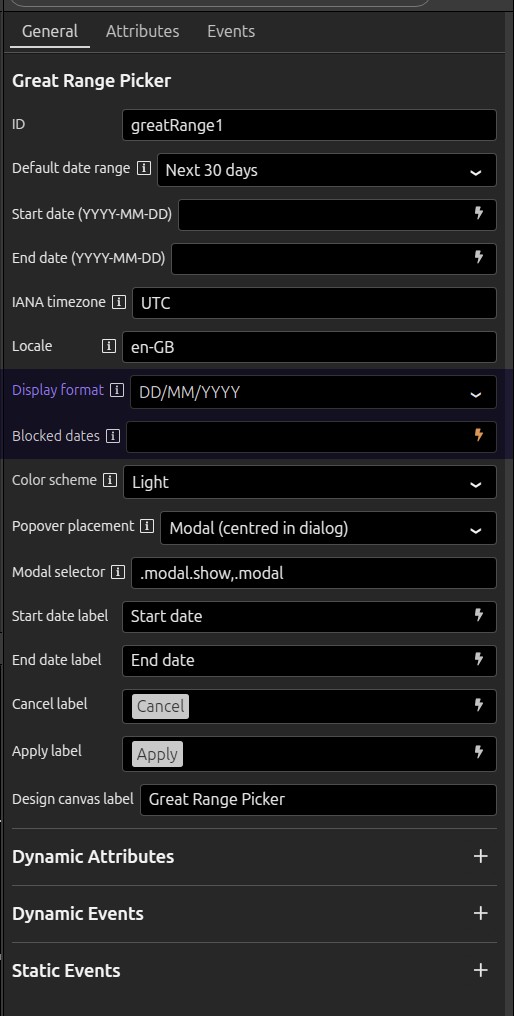Open the Default date range dropdown
Viewport: 514px width, 1016px height.
(x=327, y=170)
